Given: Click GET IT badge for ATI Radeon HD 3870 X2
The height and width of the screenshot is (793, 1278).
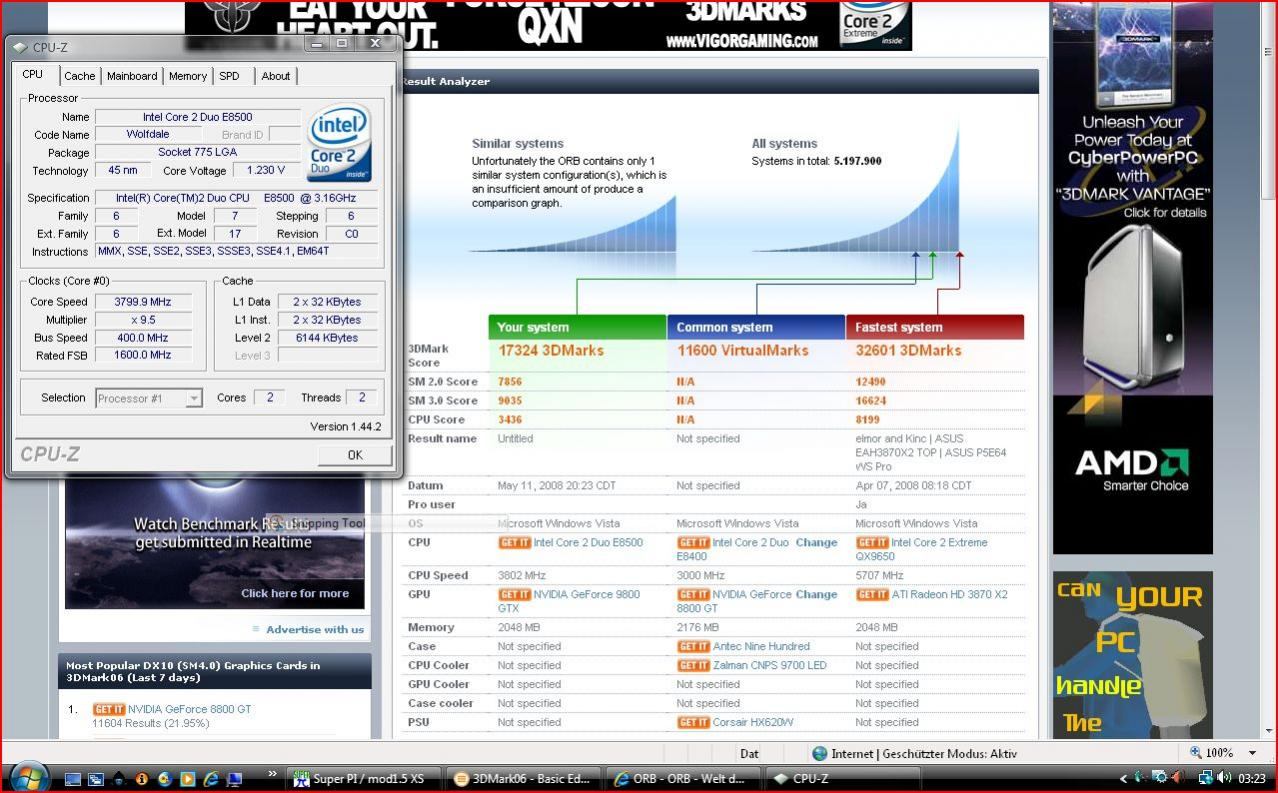Looking at the screenshot, I should pyautogui.click(x=872, y=594).
